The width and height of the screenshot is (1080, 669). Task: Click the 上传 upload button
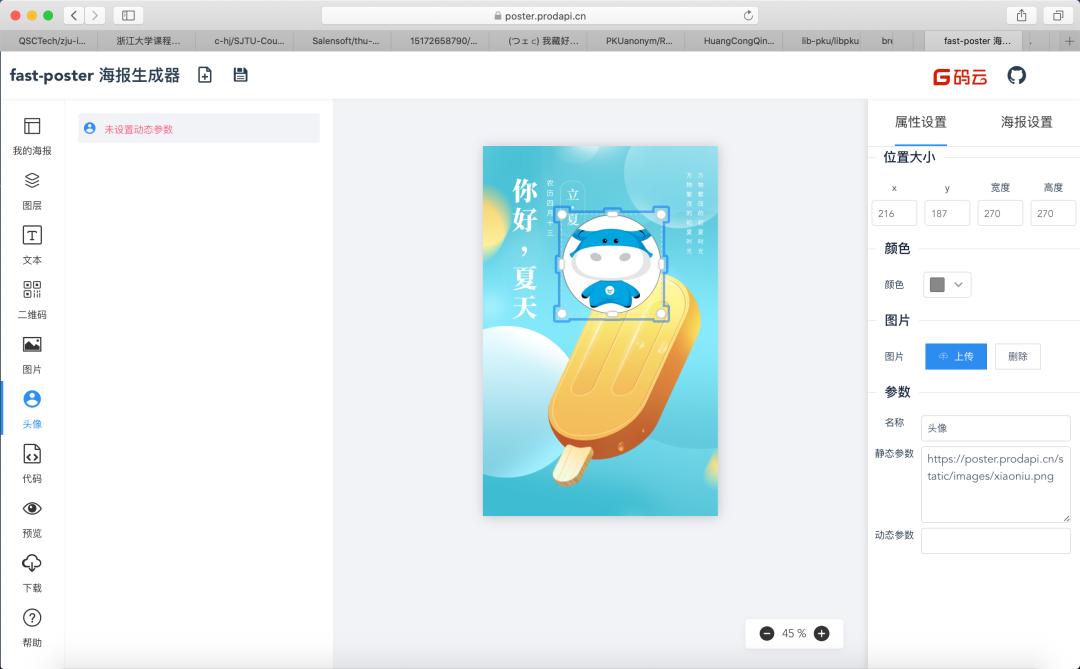pos(955,356)
